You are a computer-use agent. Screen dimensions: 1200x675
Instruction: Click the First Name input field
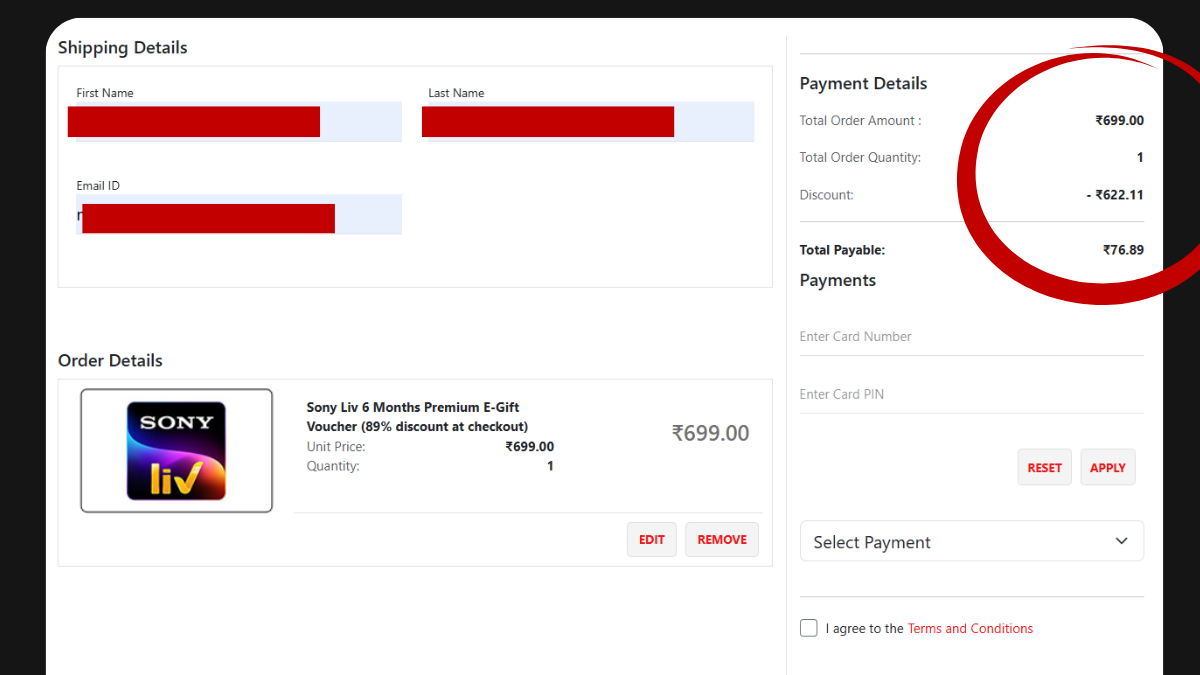234,121
